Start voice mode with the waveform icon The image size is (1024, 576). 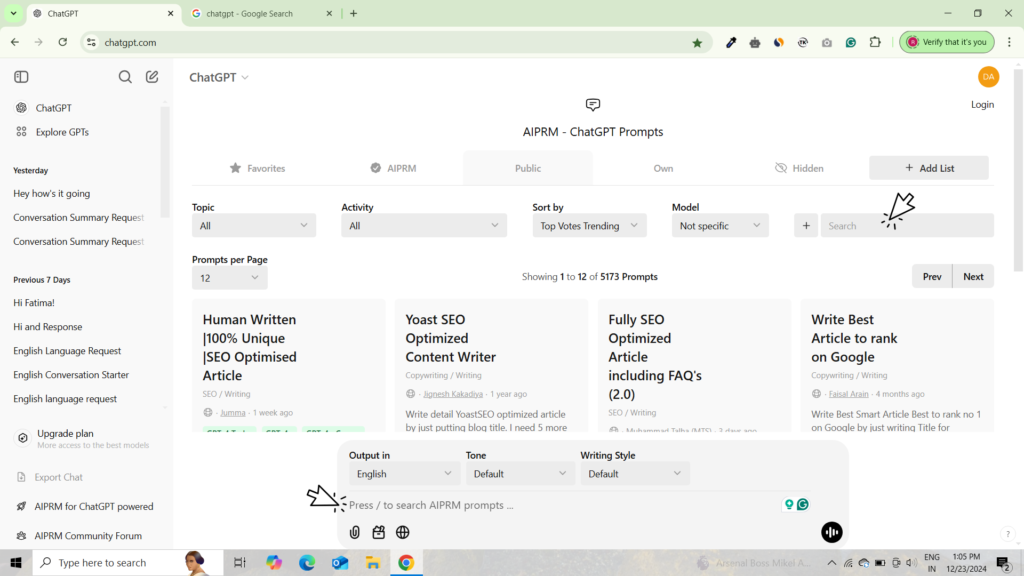coord(831,533)
